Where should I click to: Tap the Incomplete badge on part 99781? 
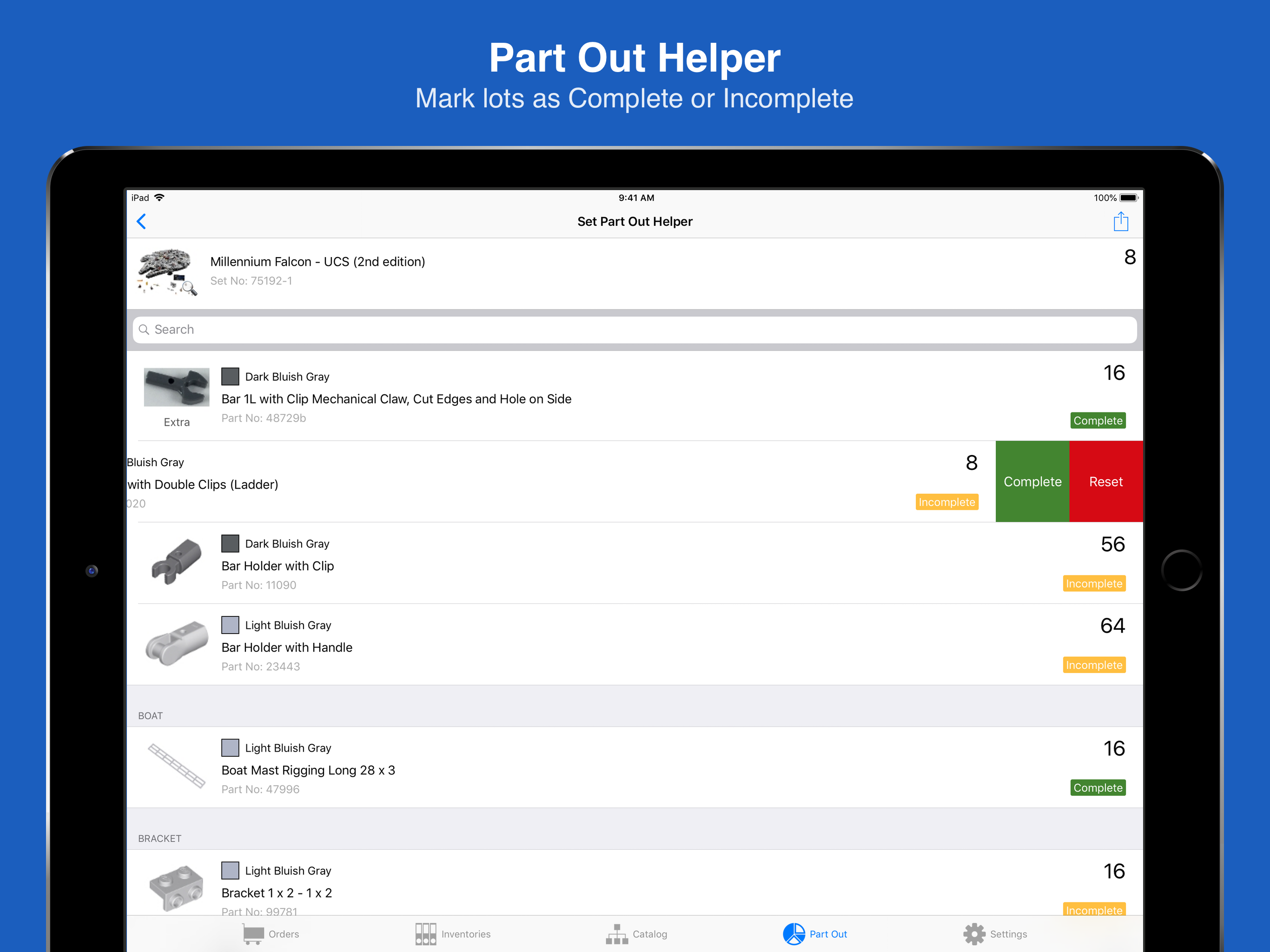click(x=1094, y=909)
